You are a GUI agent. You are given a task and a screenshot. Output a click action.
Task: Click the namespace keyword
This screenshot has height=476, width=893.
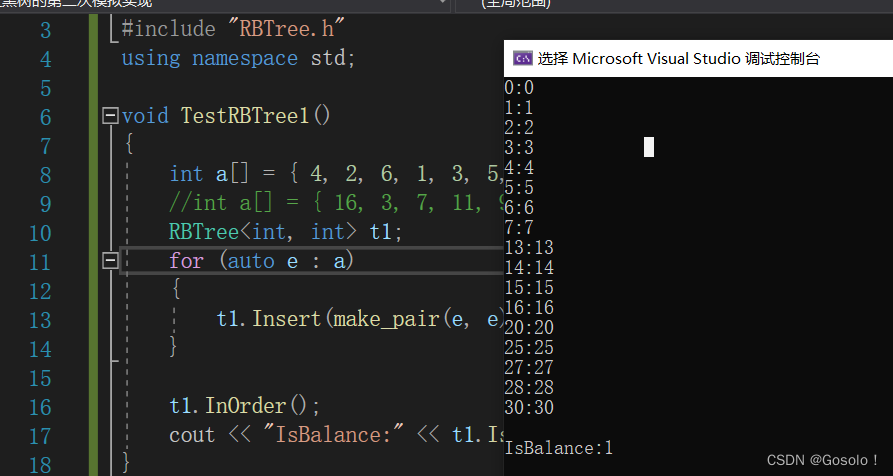click(244, 58)
